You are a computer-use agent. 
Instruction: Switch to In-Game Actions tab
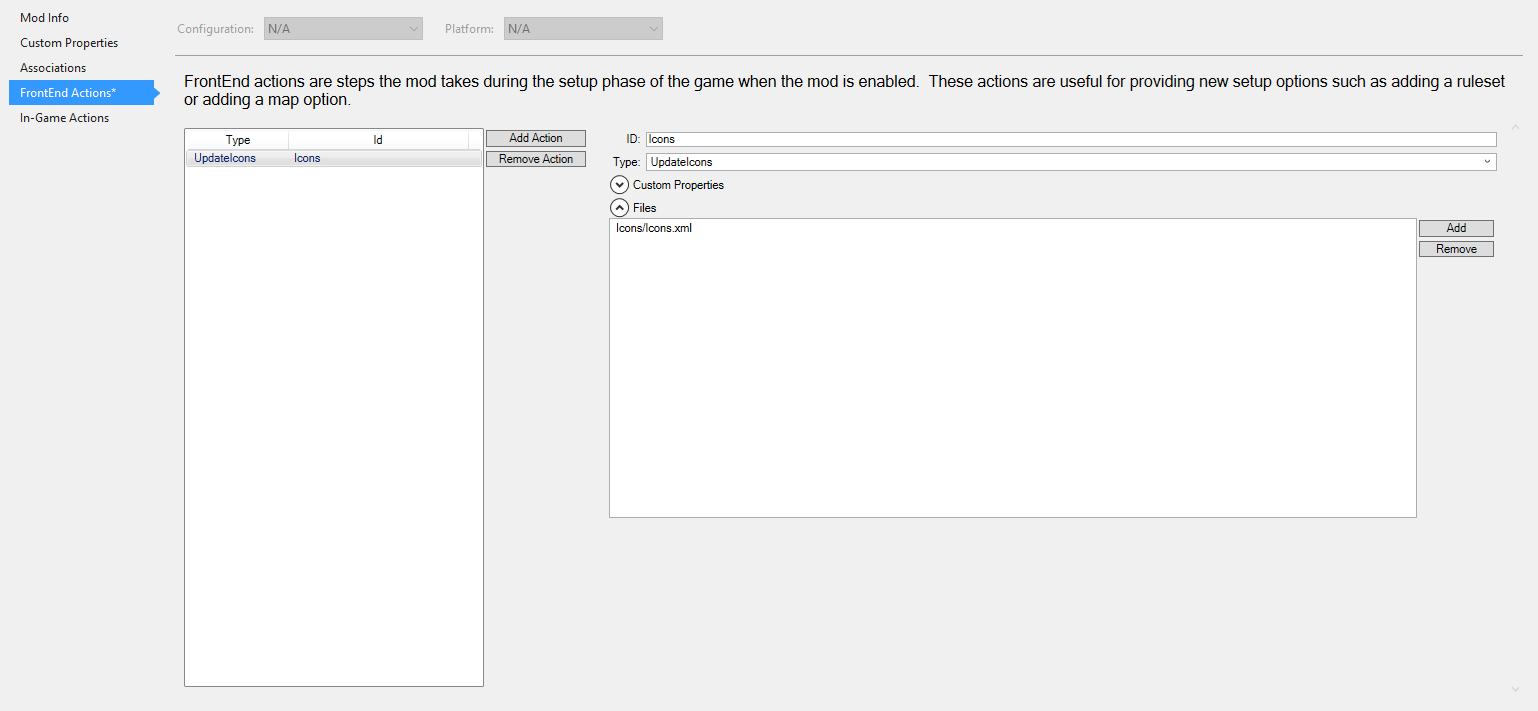click(x=65, y=118)
